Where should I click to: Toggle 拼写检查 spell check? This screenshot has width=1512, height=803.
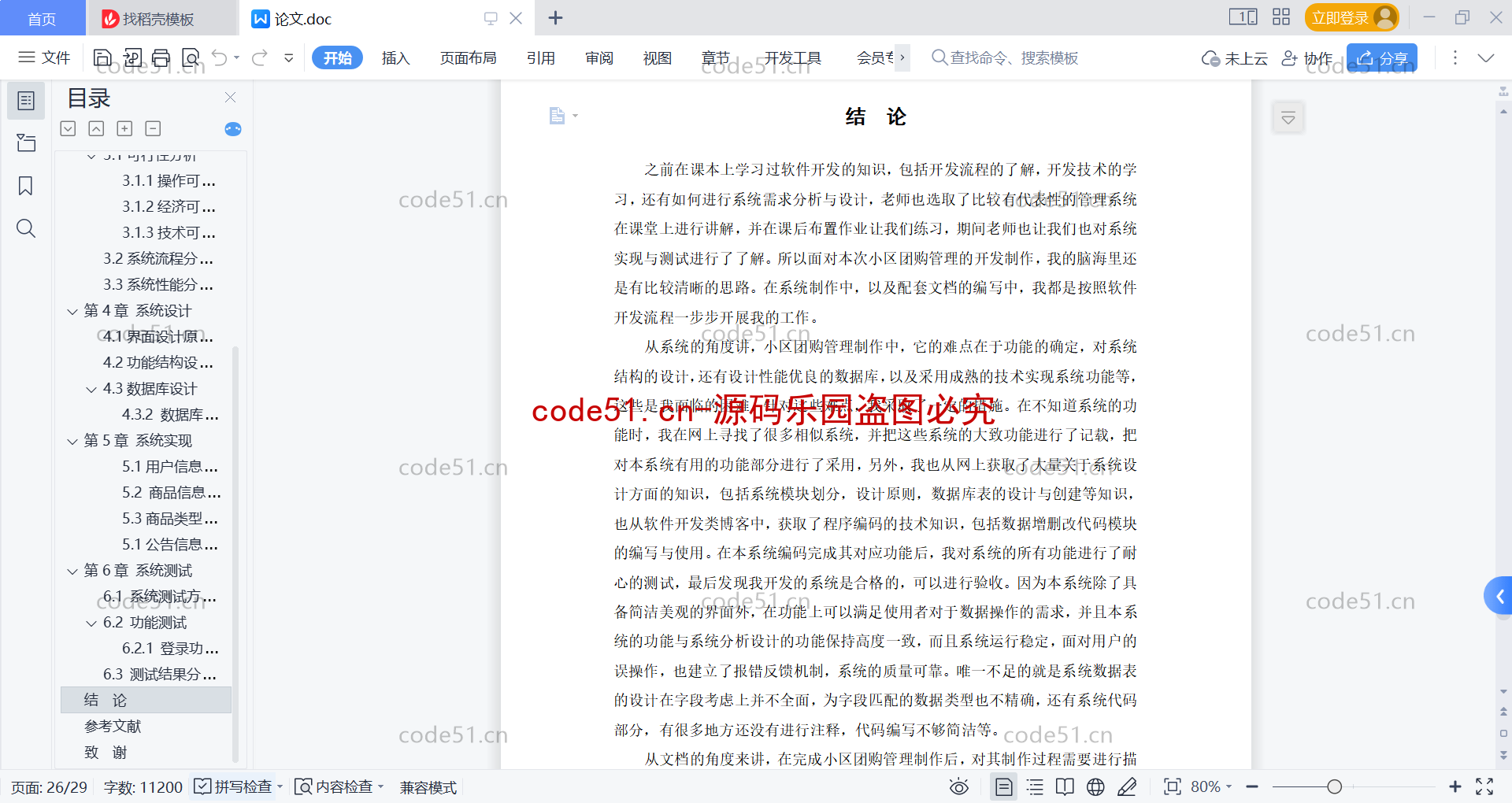point(239,786)
